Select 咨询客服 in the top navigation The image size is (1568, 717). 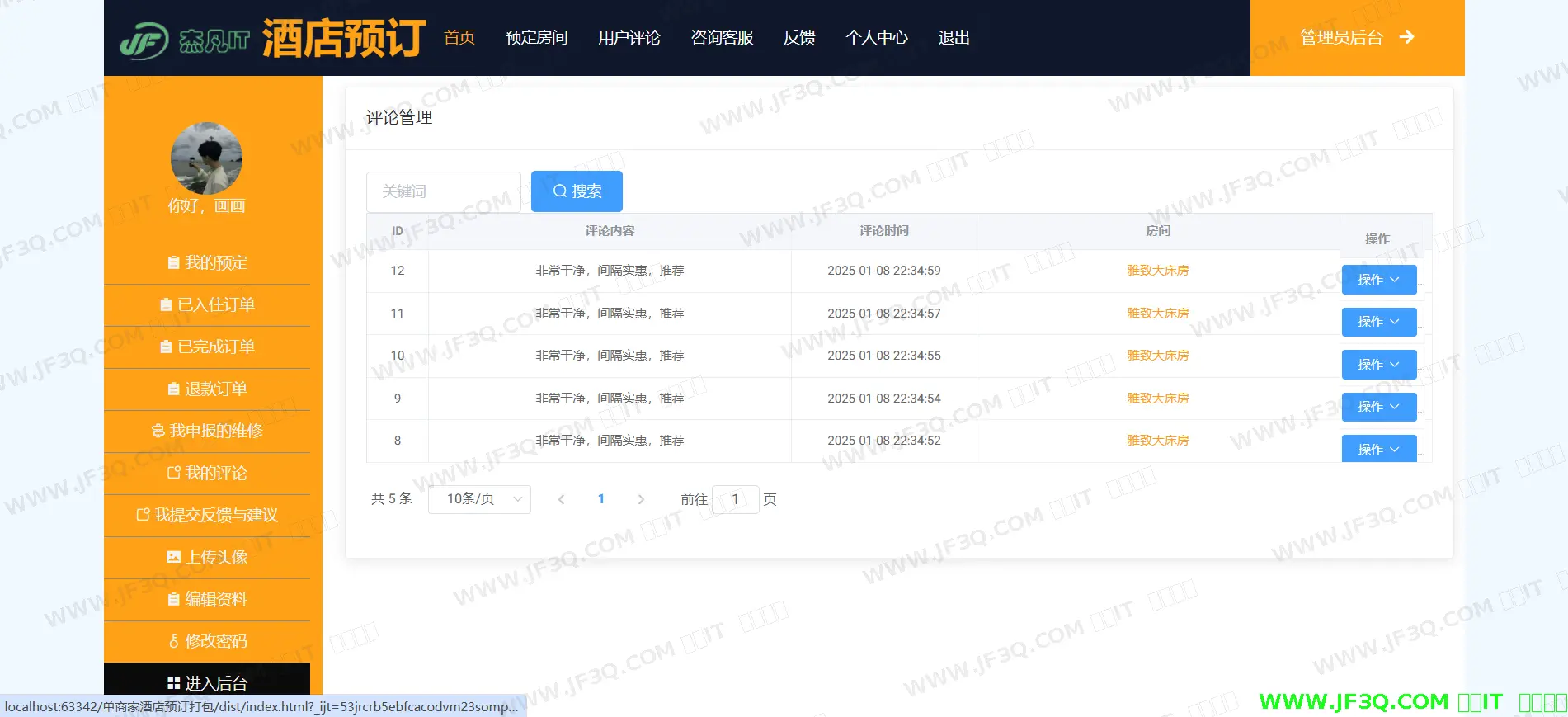coord(722,38)
